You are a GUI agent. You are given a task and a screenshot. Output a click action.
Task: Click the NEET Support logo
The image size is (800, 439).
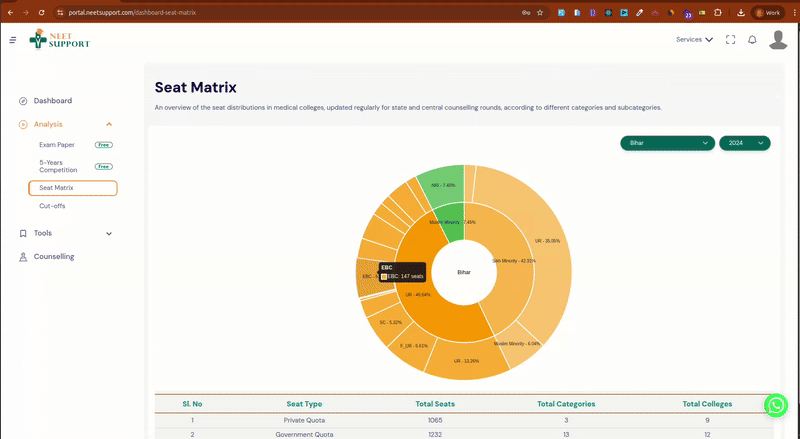[59, 40]
